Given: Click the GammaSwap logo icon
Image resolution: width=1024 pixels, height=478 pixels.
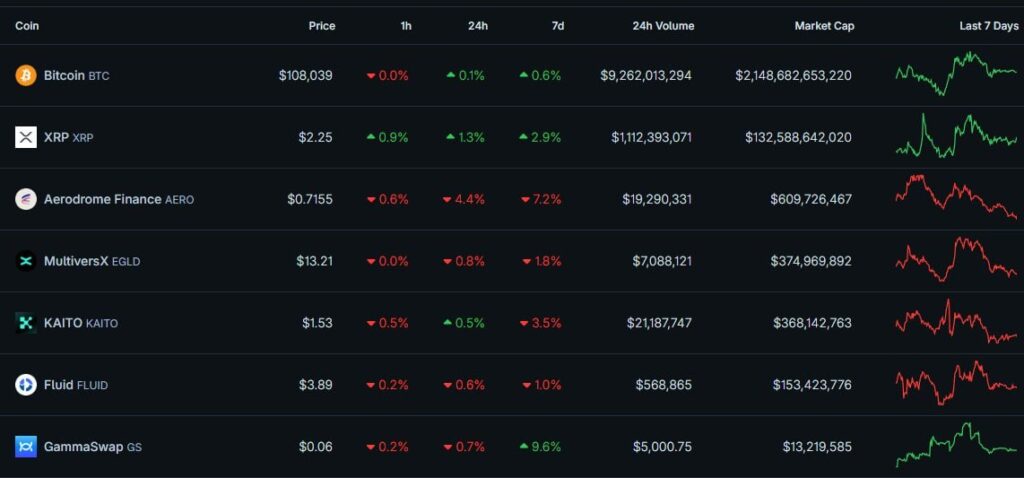Looking at the screenshot, I should 25,447.
